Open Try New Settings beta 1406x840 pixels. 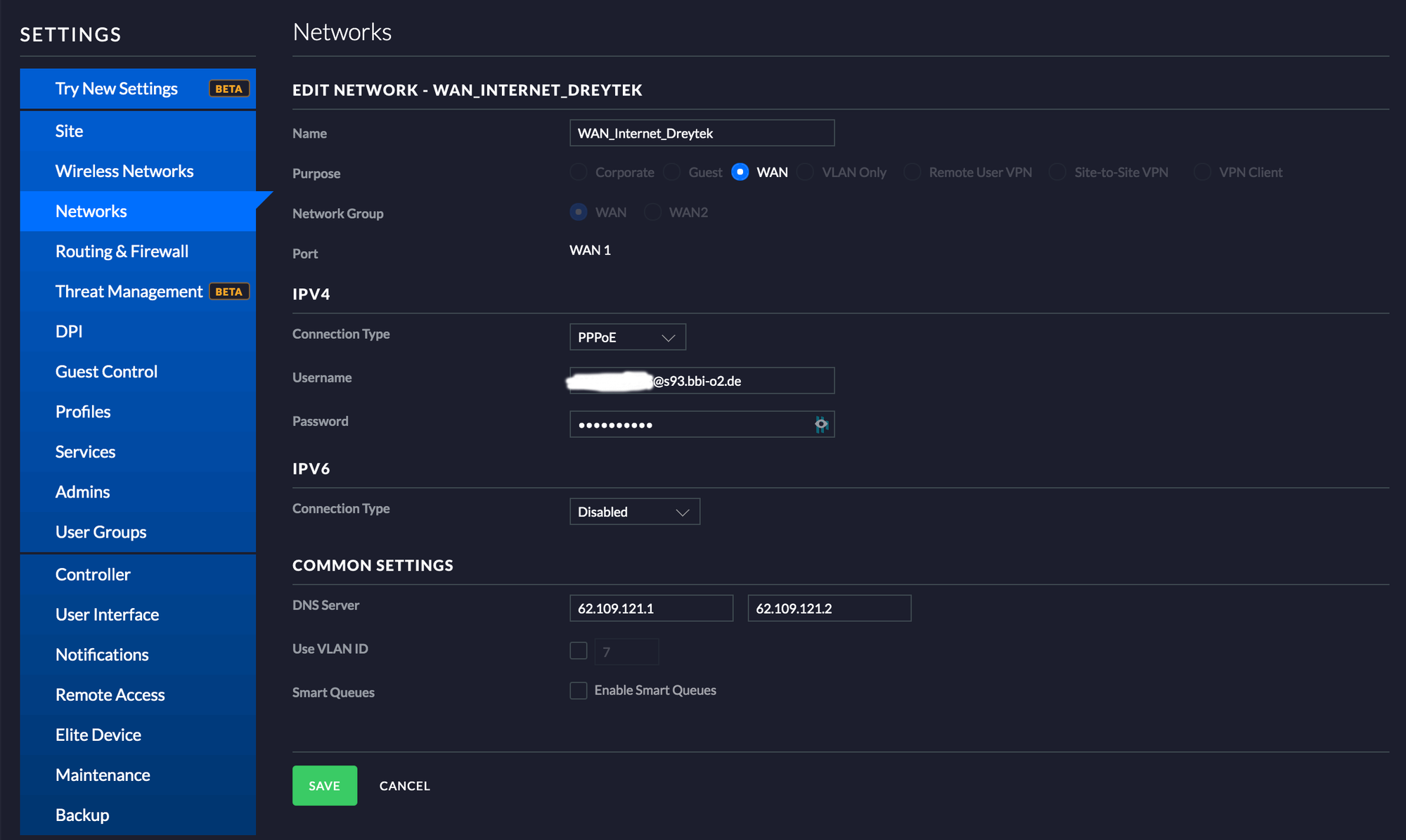[x=116, y=89]
